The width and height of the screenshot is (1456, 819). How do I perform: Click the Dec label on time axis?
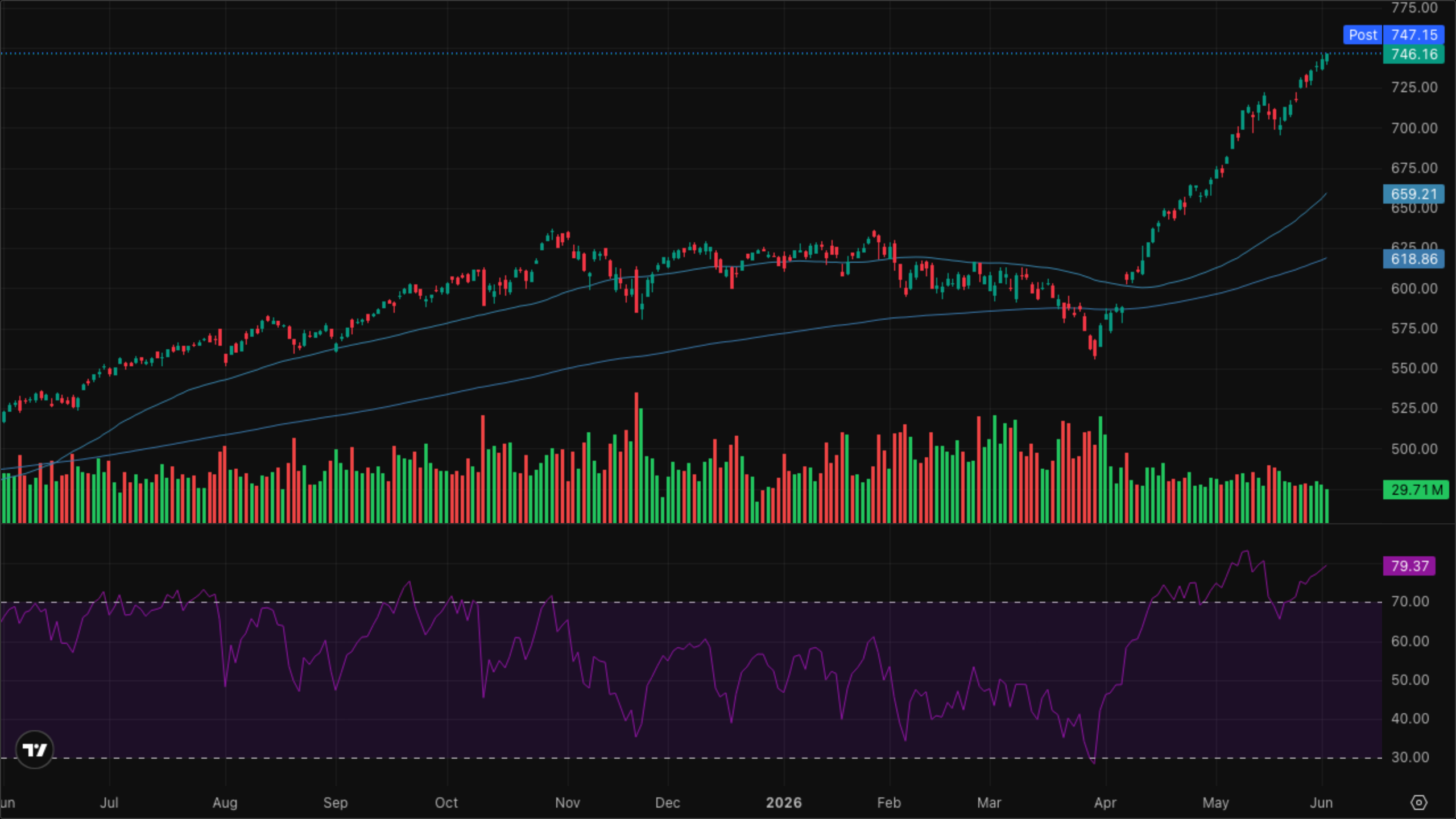coord(668,803)
